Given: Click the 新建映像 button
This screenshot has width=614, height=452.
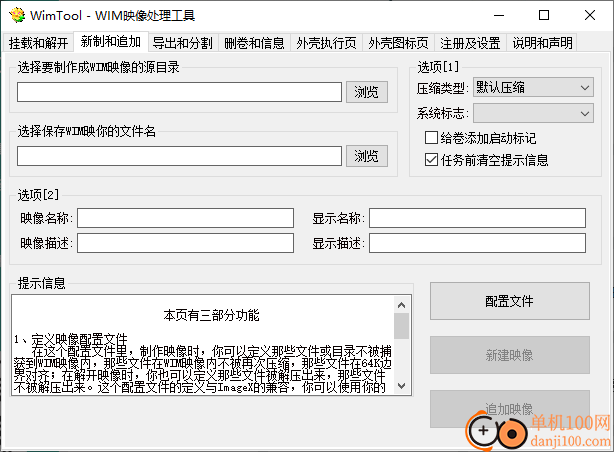Looking at the screenshot, I should 510,355.
